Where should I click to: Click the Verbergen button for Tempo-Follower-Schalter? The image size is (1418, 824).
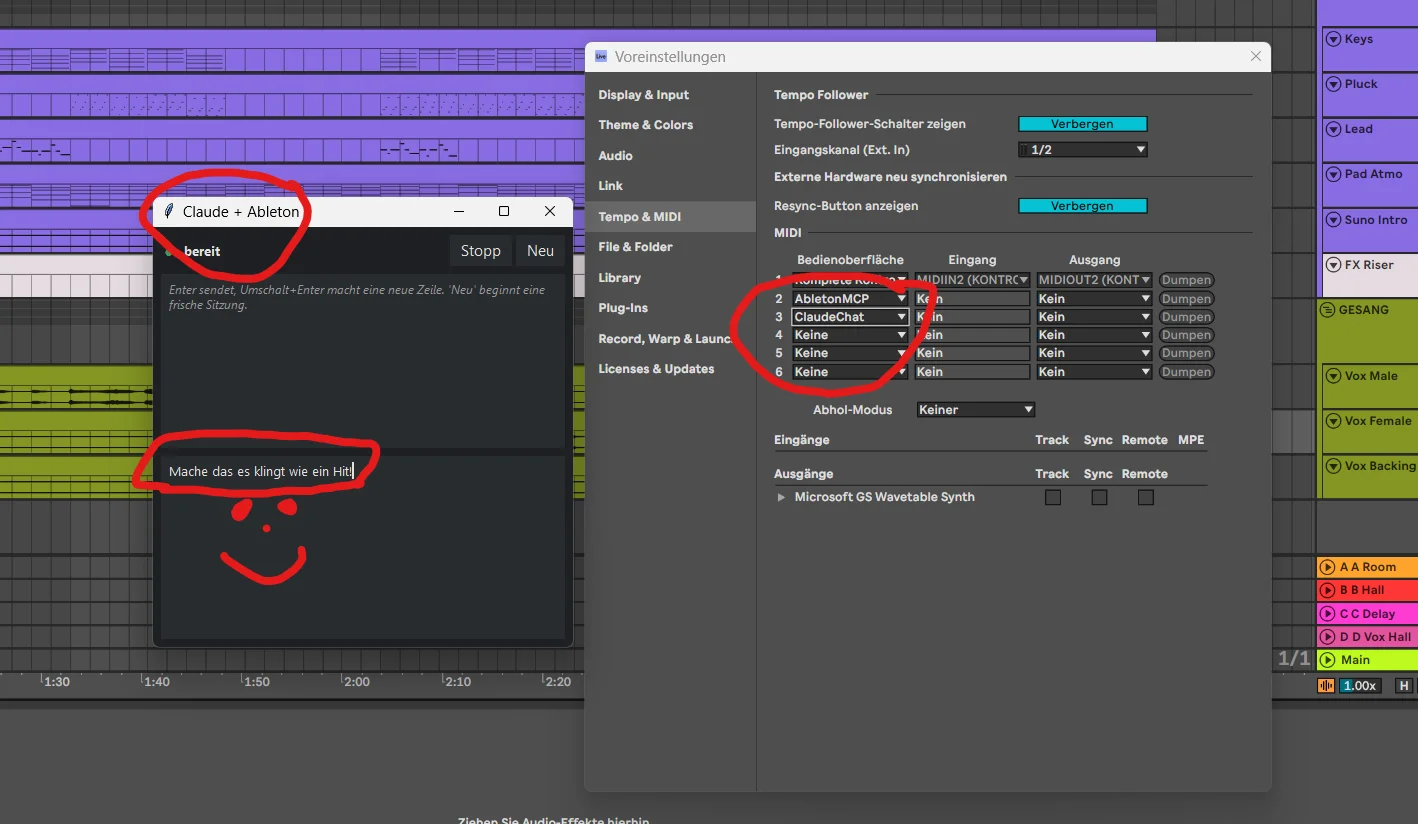click(x=1083, y=124)
